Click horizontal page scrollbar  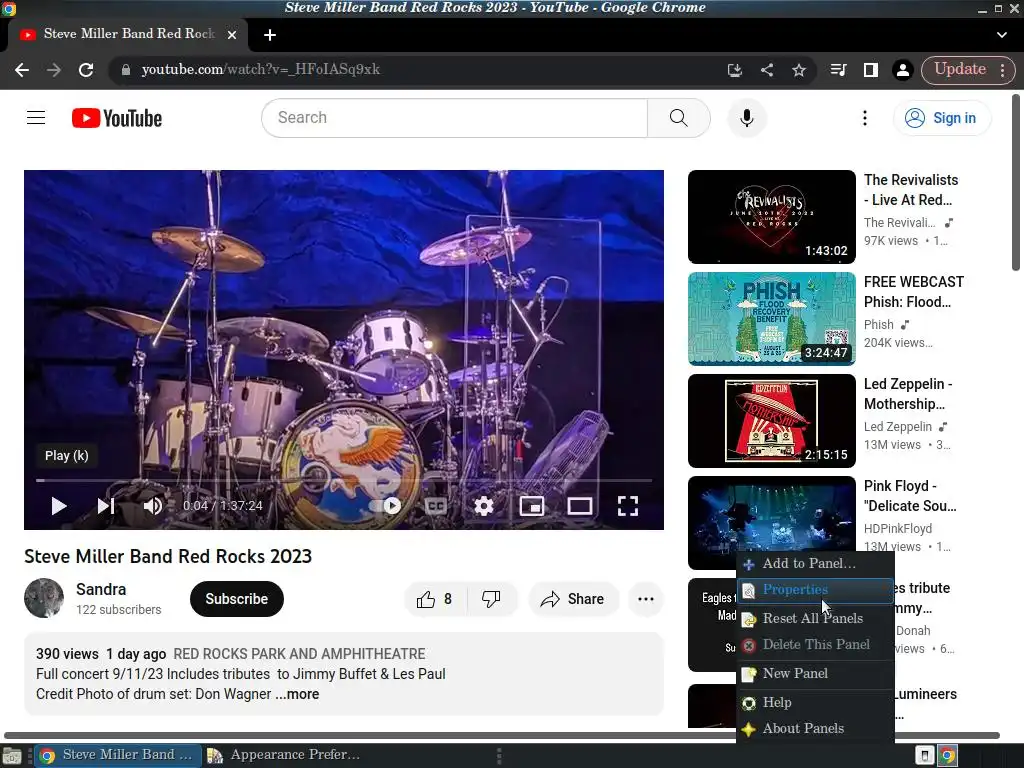[x=502, y=735]
